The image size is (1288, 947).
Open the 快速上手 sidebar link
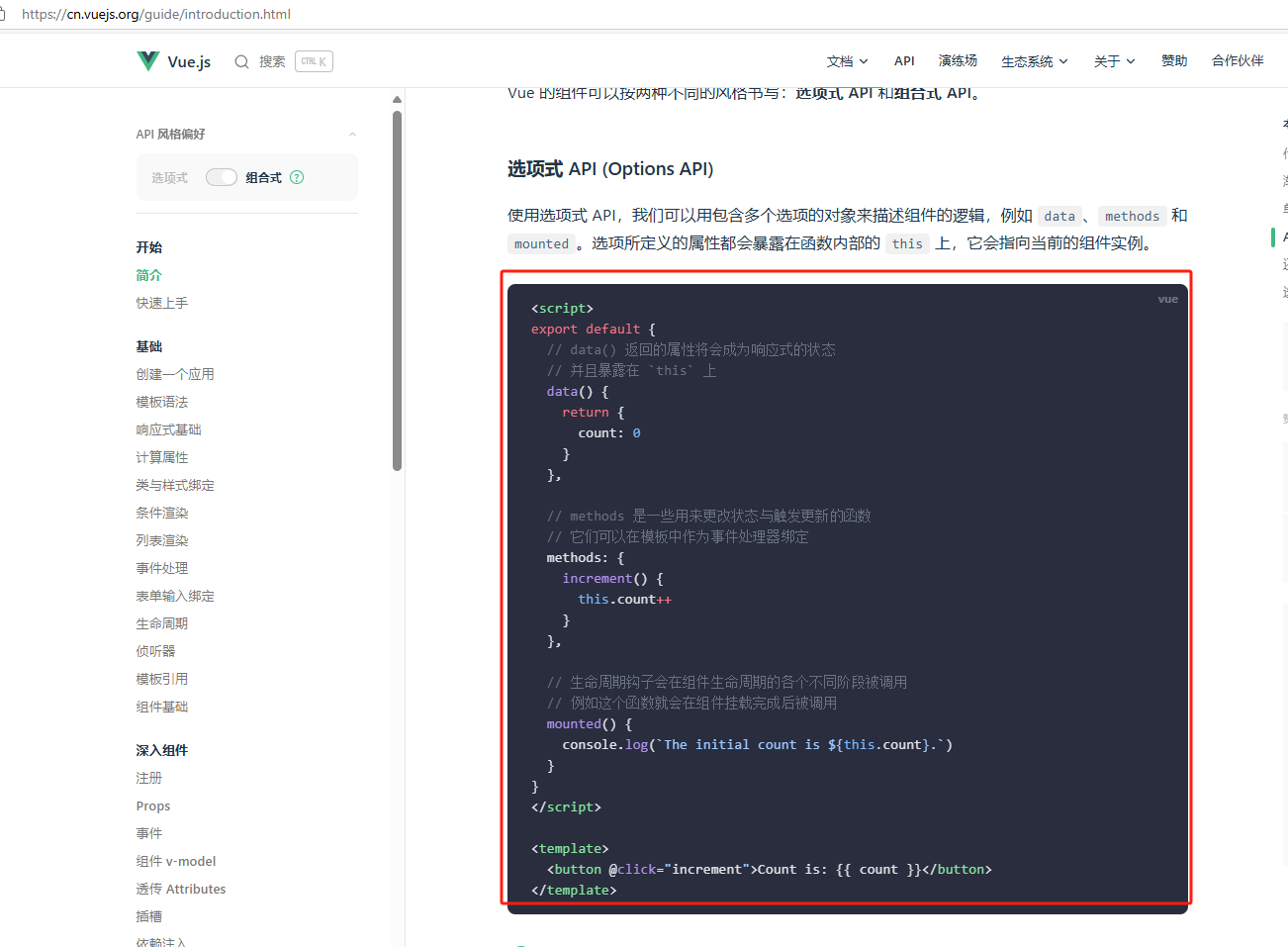[x=162, y=303]
